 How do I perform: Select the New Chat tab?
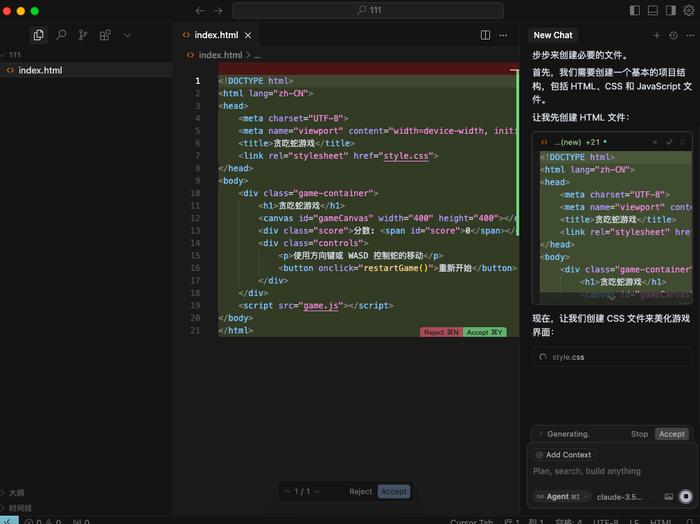[553, 35]
